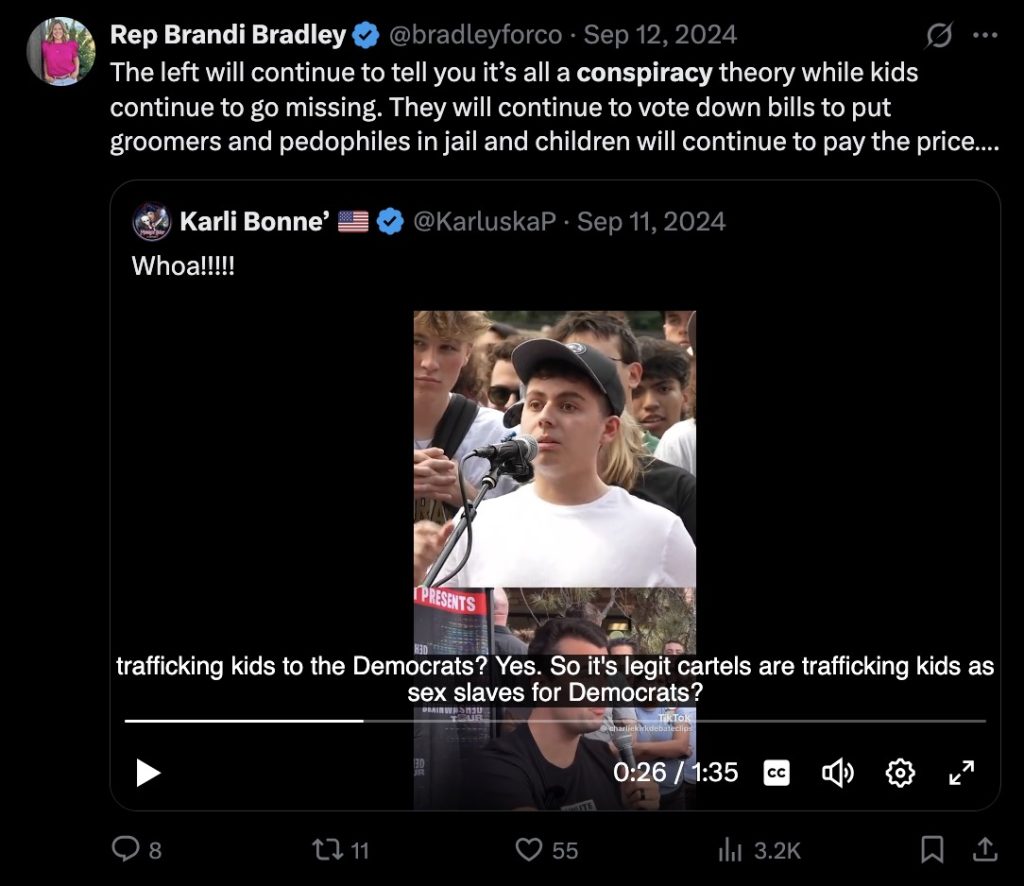Mute the video sound
This screenshot has width=1024, height=886.
837,772
